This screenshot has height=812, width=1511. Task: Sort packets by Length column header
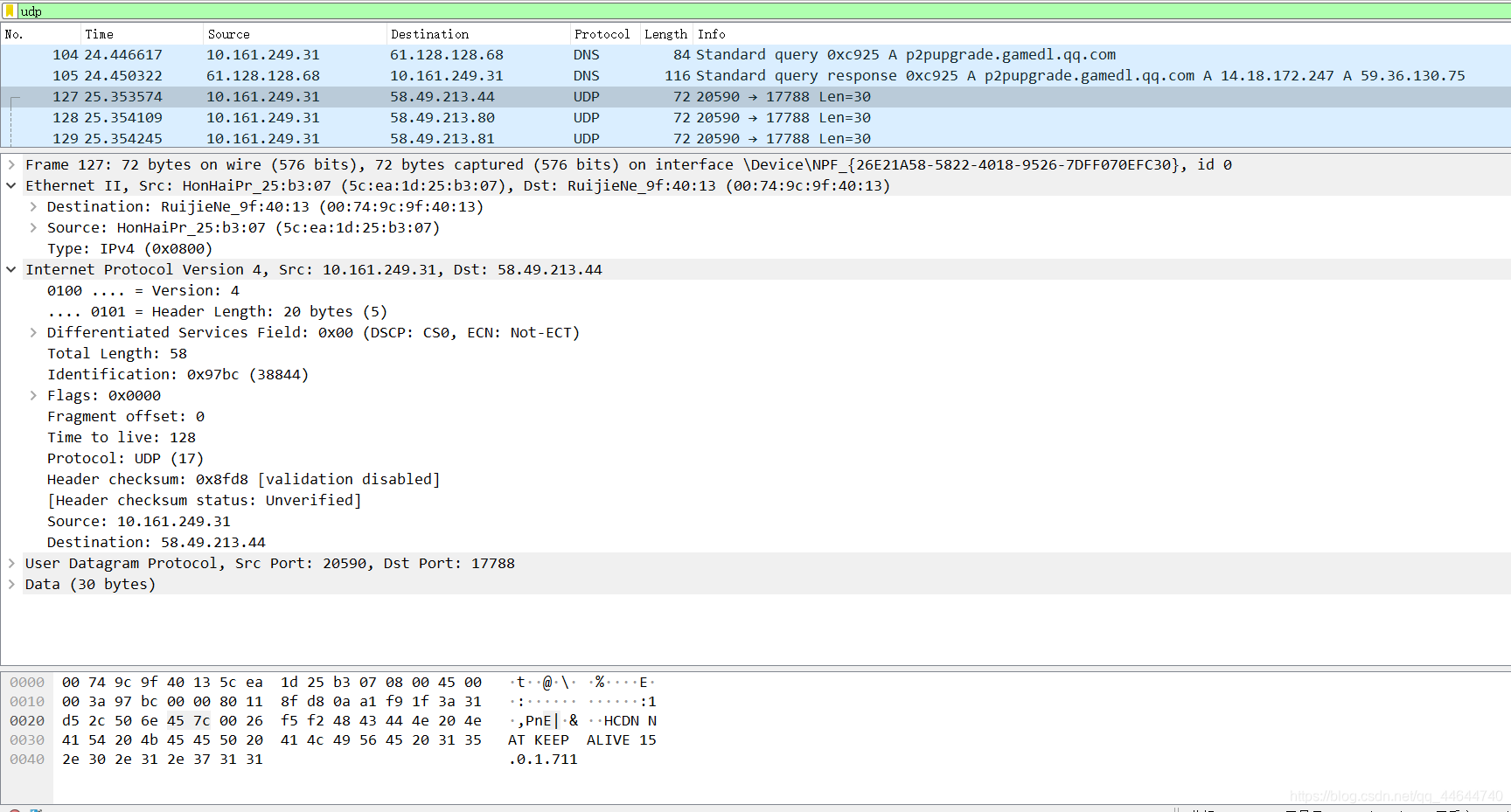click(666, 34)
